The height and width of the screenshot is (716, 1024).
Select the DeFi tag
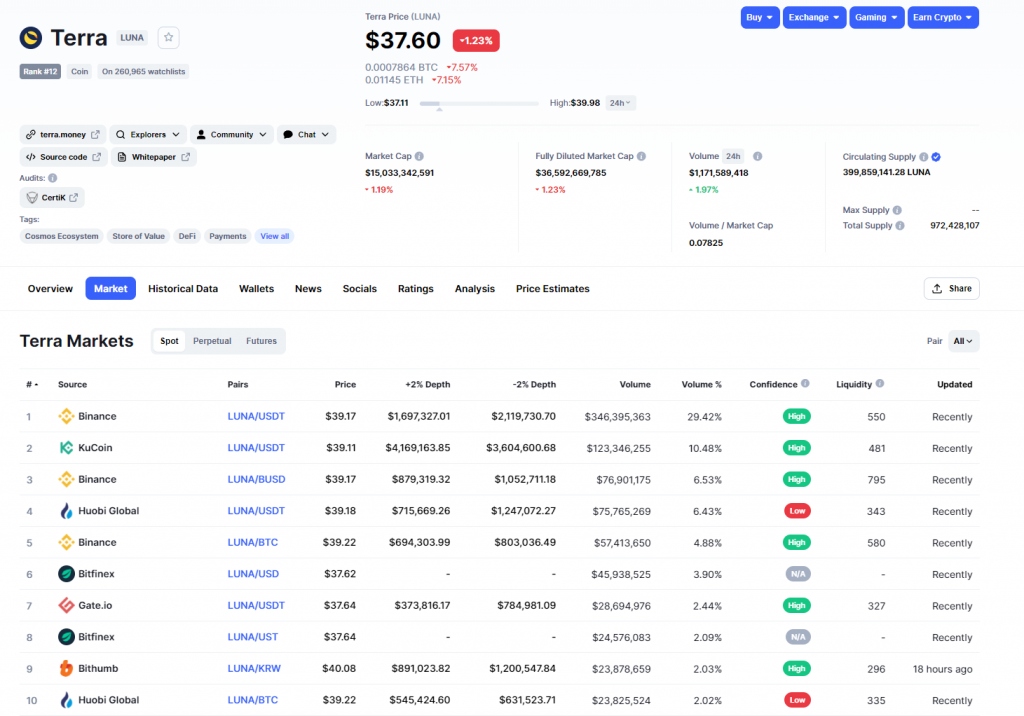pos(187,236)
